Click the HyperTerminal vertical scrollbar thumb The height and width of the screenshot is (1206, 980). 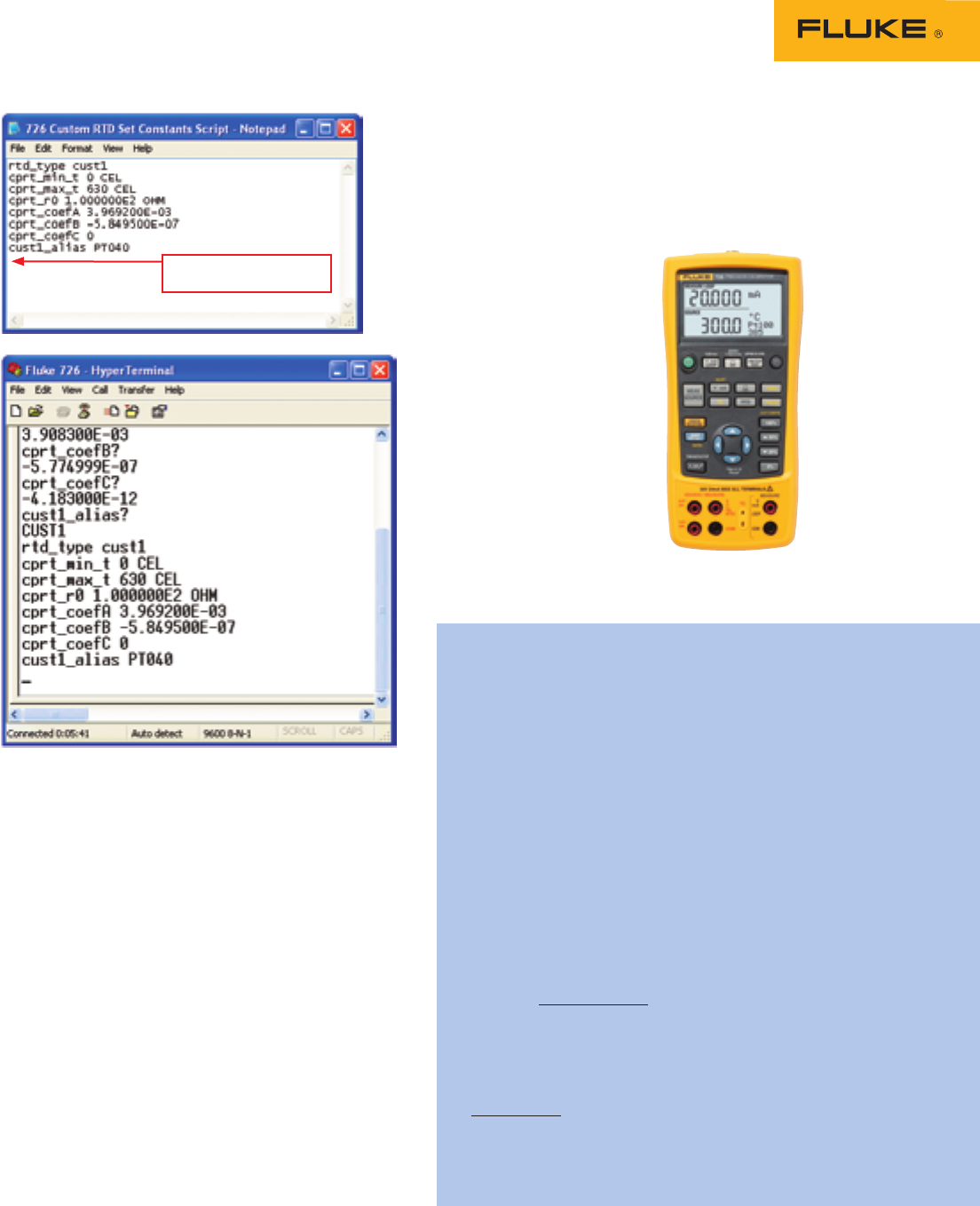383,610
